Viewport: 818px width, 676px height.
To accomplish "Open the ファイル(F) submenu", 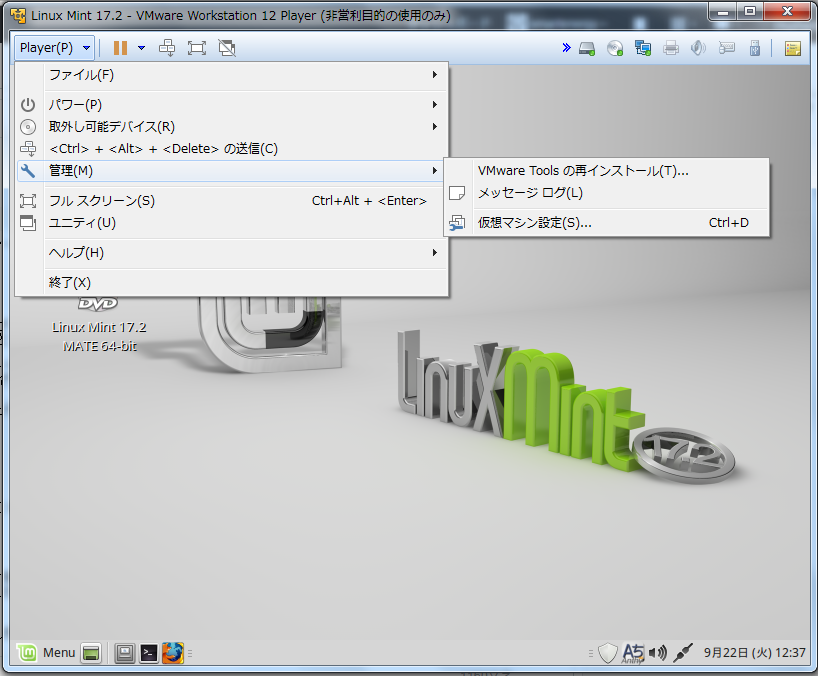I will tap(232, 75).
